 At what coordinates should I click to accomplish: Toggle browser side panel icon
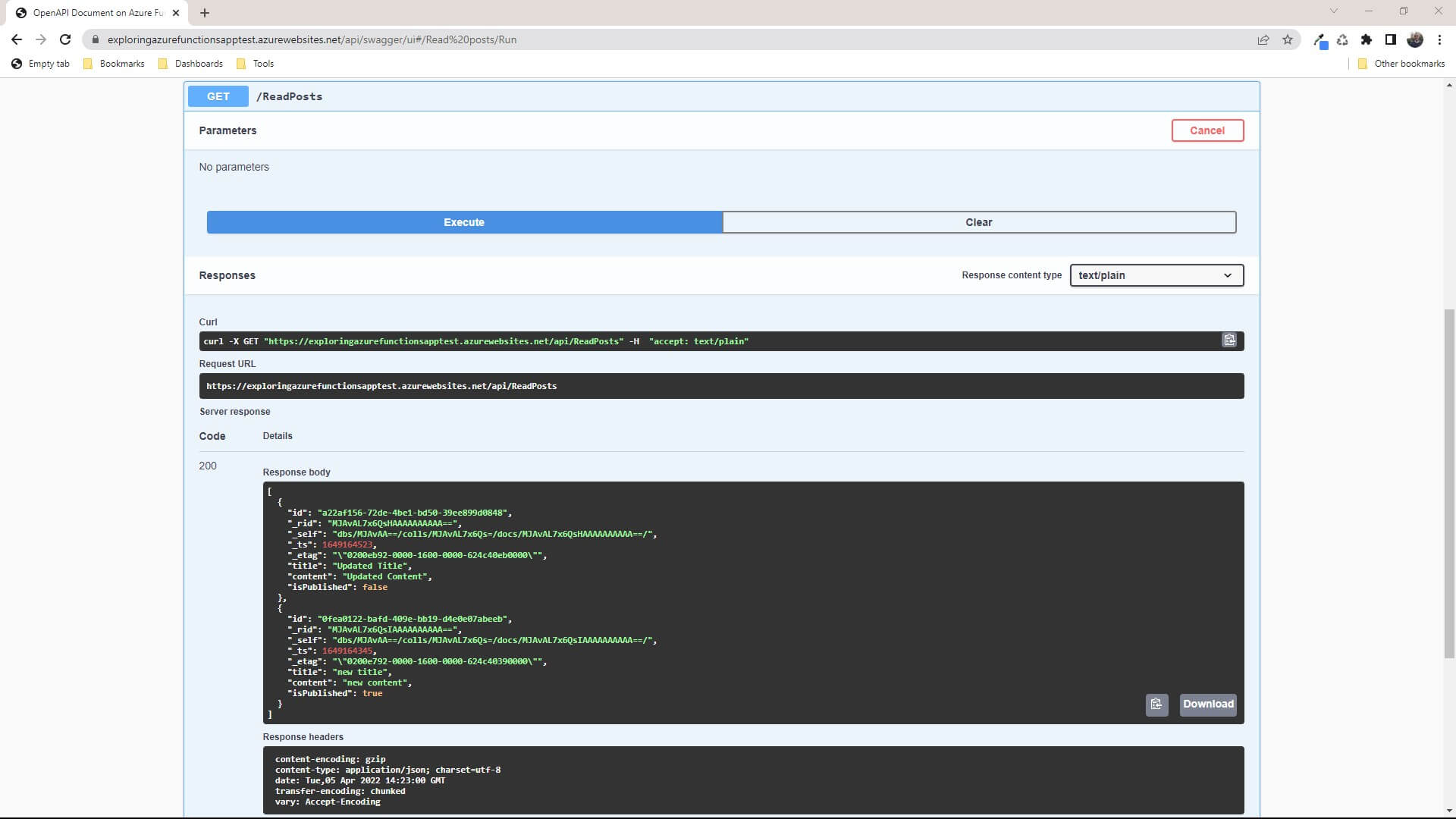point(1391,39)
